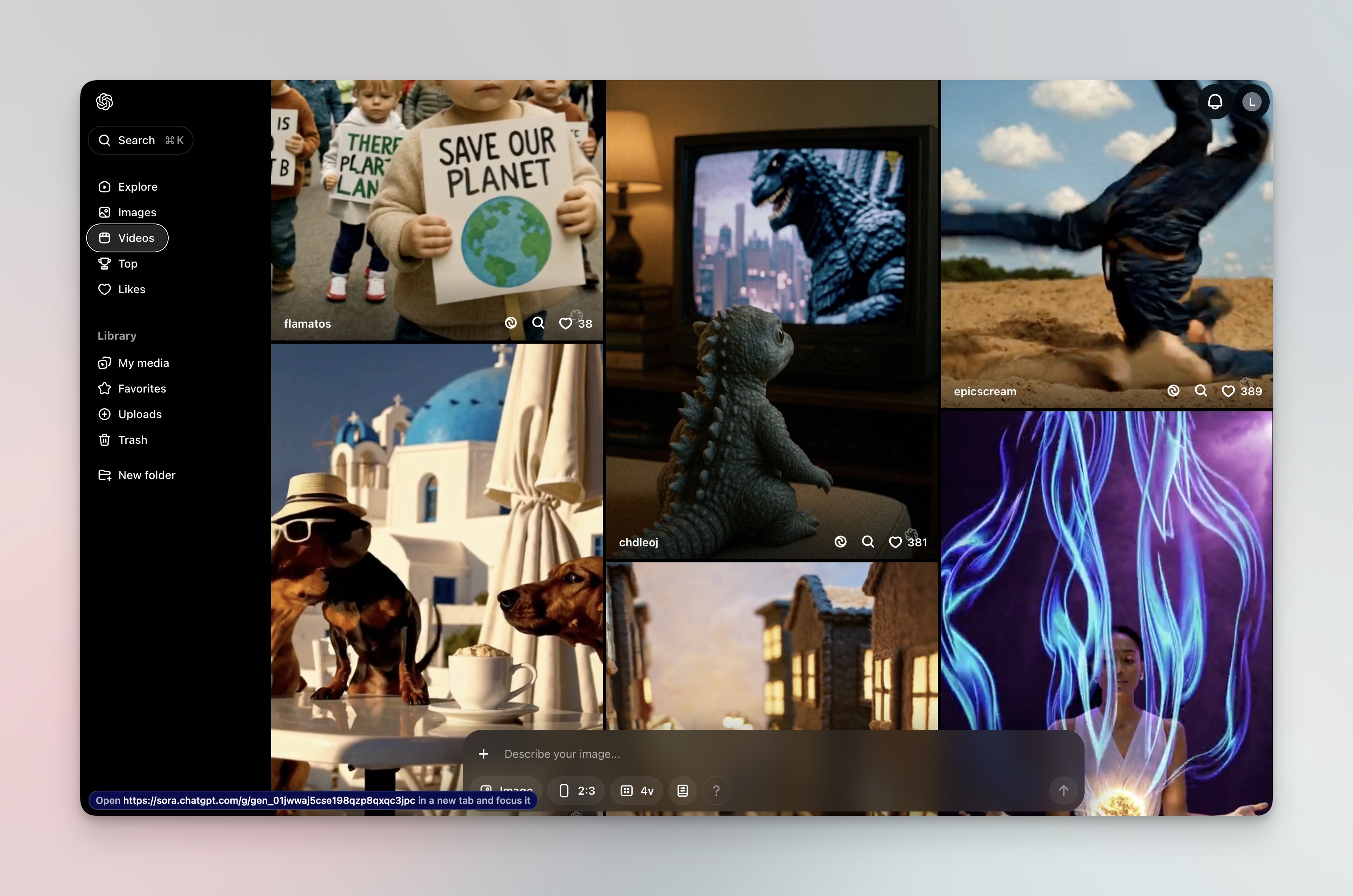This screenshot has height=896, width=1353.
Task: Open the user profile avatar L
Action: [1251, 102]
